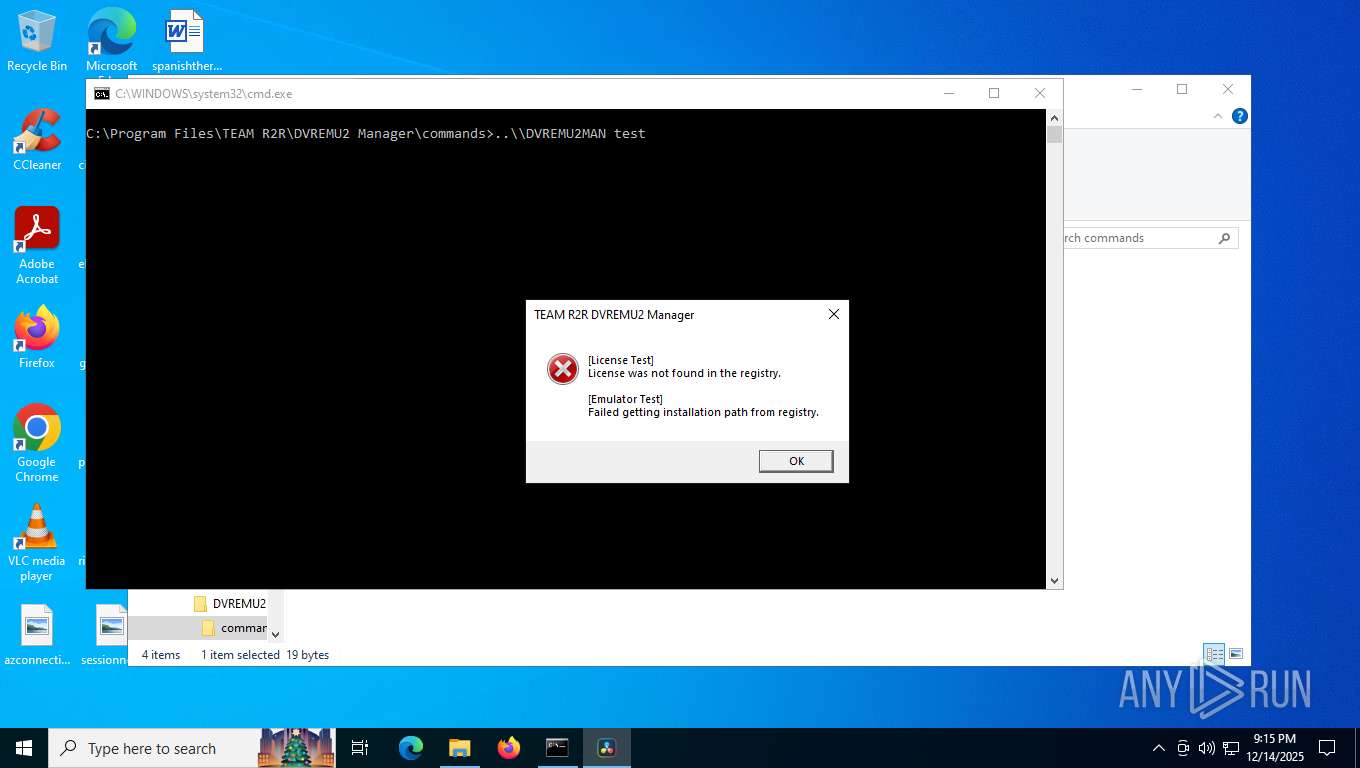Close the Explorer window behind cmd
The height and width of the screenshot is (768, 1360).
[x=1228, y=89]
